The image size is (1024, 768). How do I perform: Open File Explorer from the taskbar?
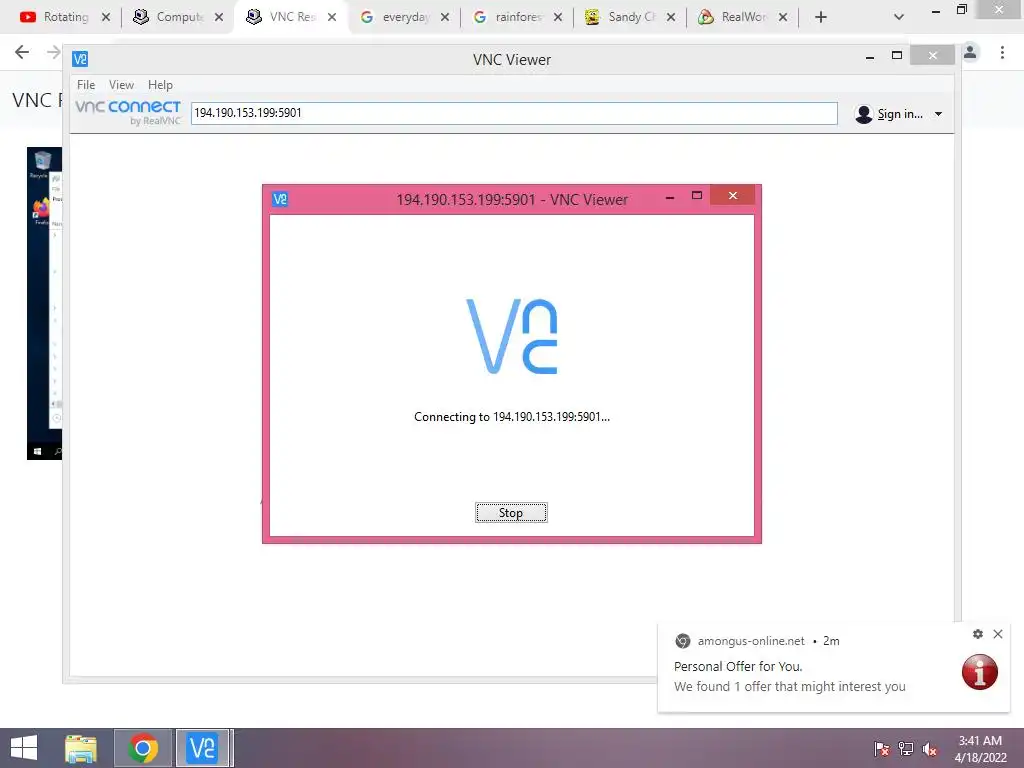pyautogui.click(x=81, y=748)
